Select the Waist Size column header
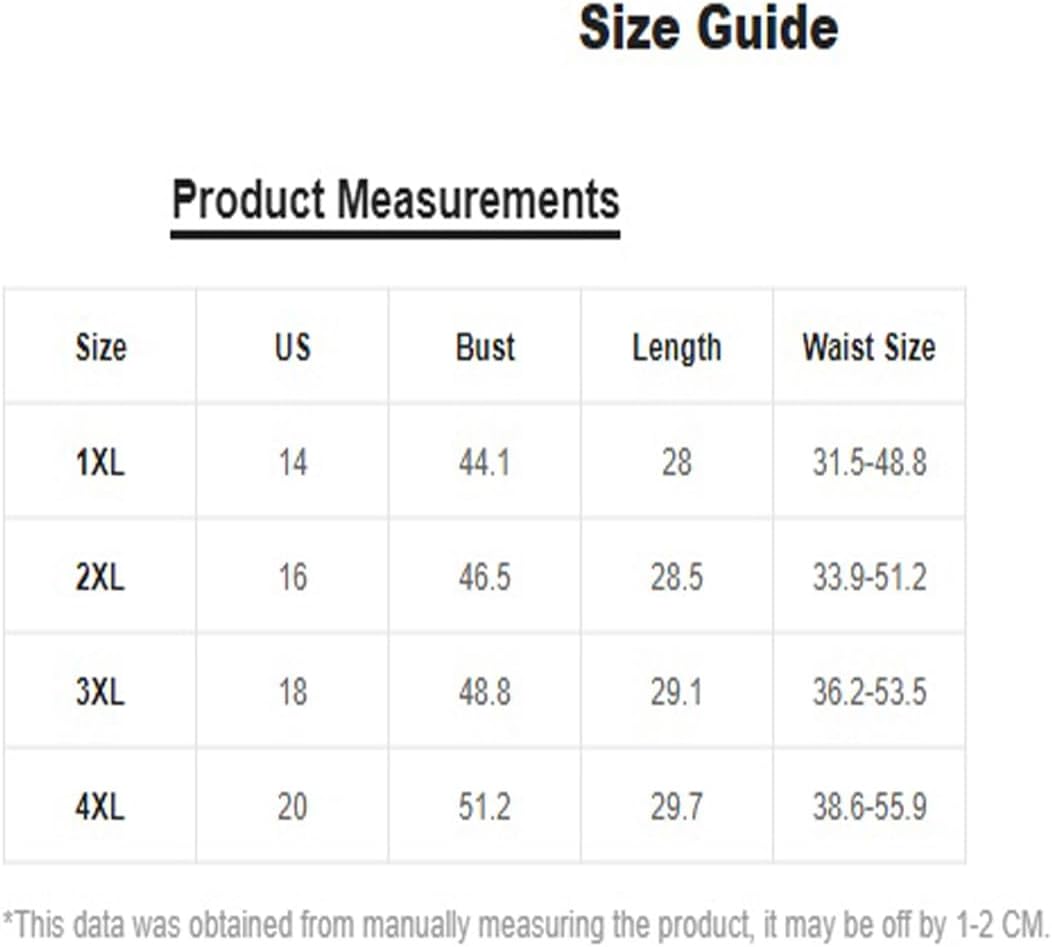Image resolution: width=1052 pixels, height=947 pixels. point(869,347)
